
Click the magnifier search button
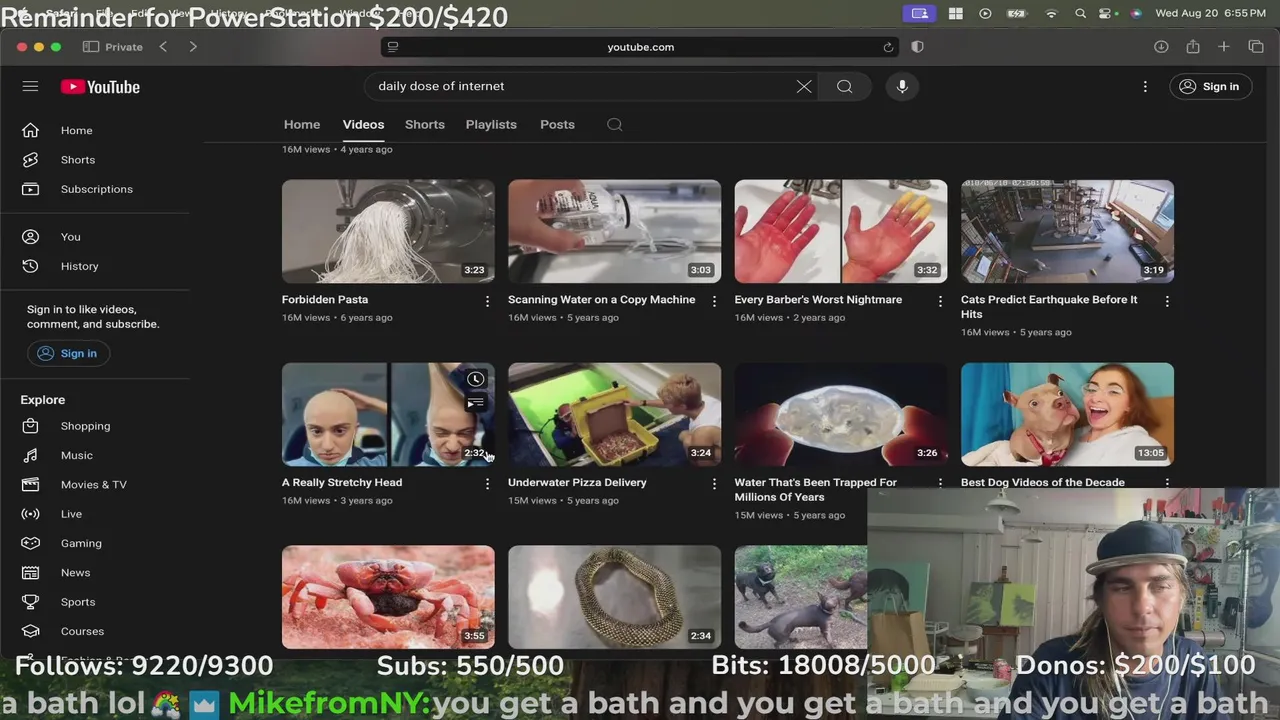coord(845,86)
